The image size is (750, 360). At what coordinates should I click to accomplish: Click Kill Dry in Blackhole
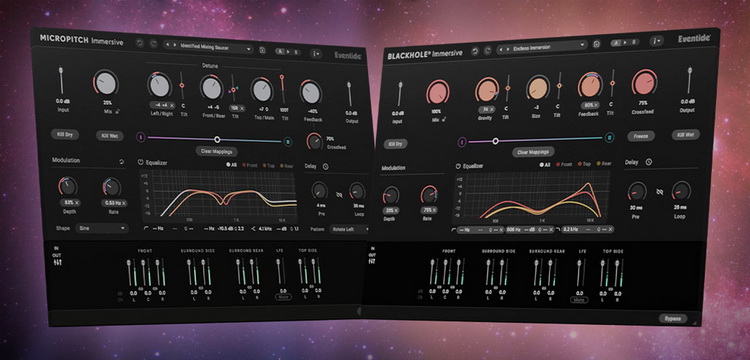[x=395, y=143]
